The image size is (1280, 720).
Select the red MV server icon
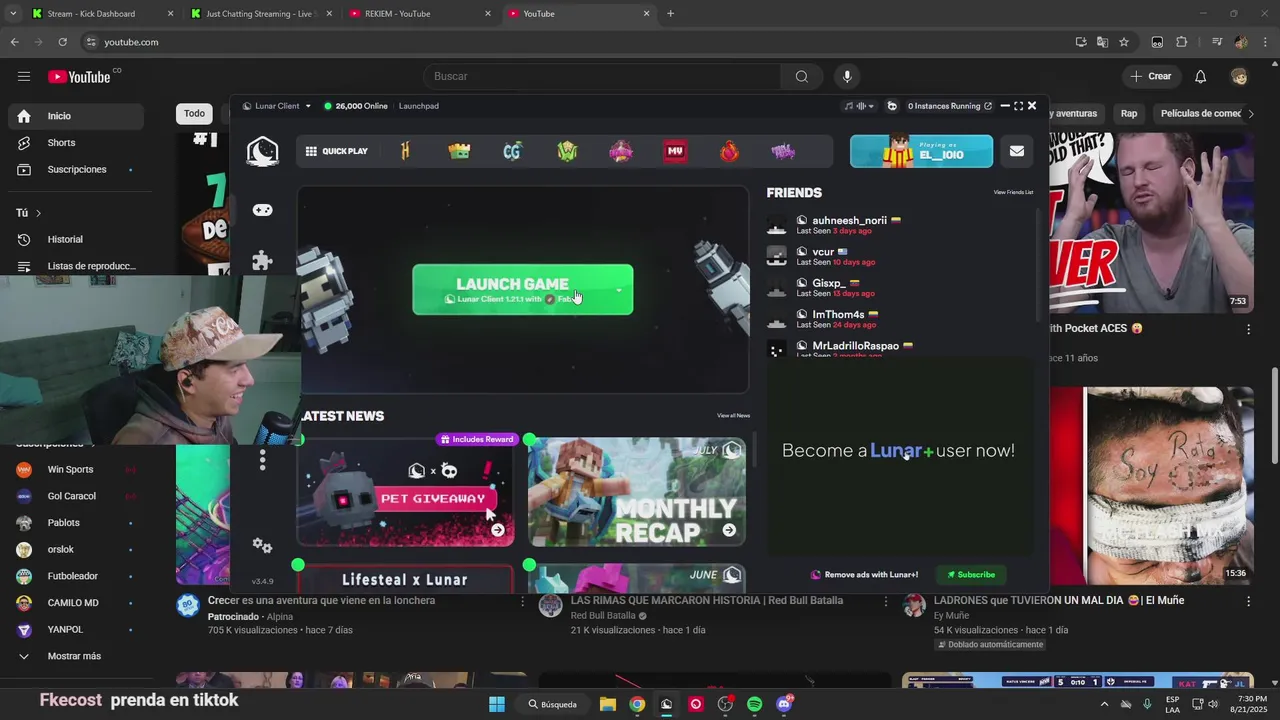(x=675, y=151)
